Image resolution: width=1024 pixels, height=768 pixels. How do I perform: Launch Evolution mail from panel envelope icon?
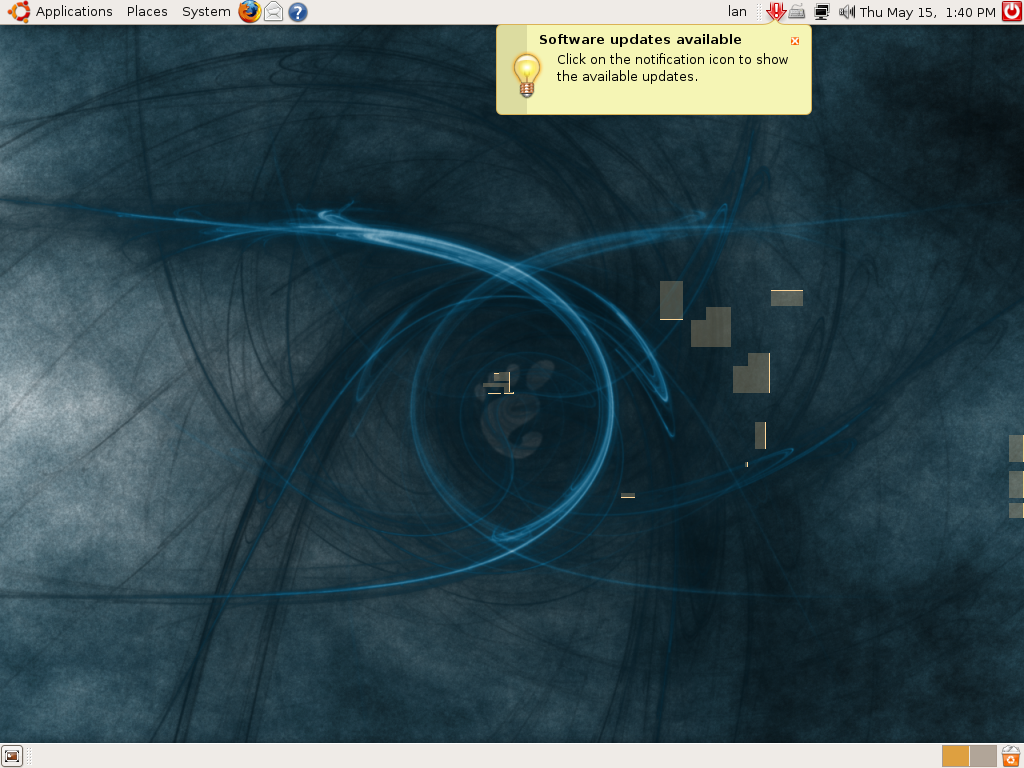point(274,12)
